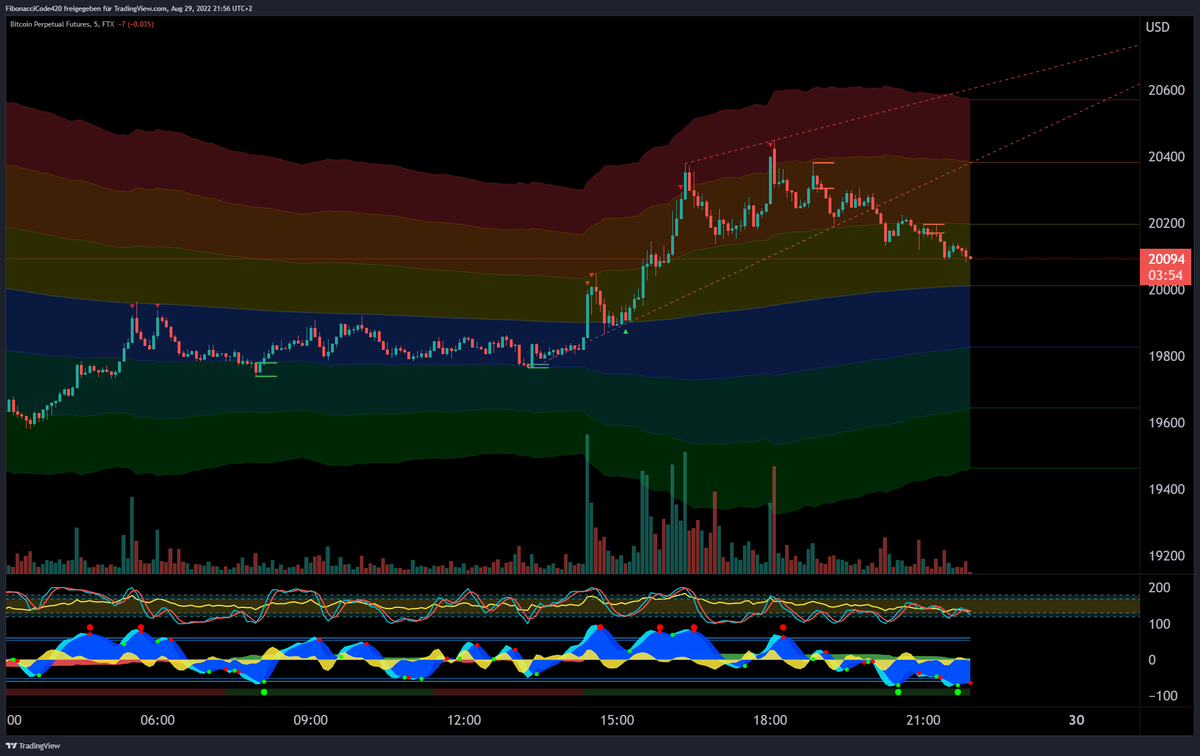Select the 19400 price axis label
This screenshot has height=756, width=1200.
(1166, 490)
